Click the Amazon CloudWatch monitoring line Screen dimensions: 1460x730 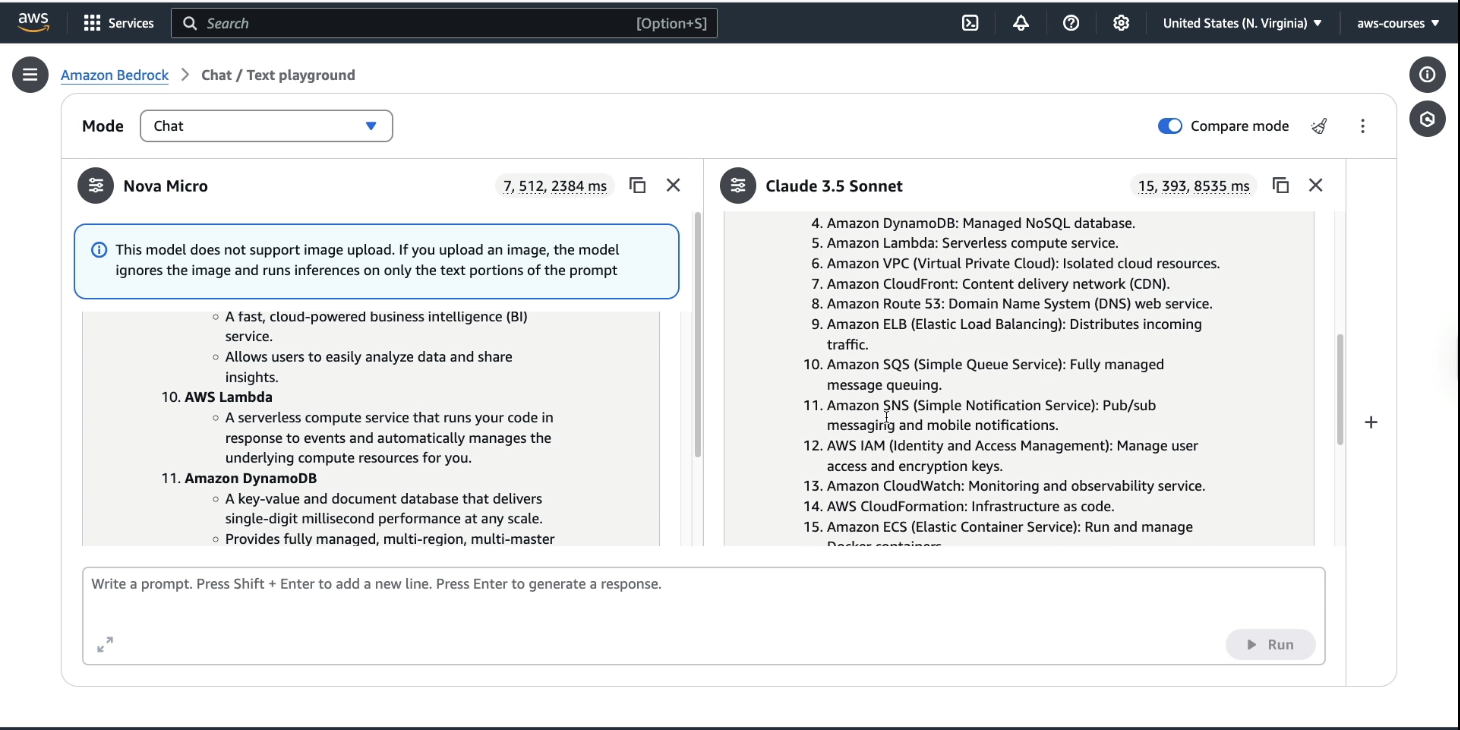click(1016, 486)
